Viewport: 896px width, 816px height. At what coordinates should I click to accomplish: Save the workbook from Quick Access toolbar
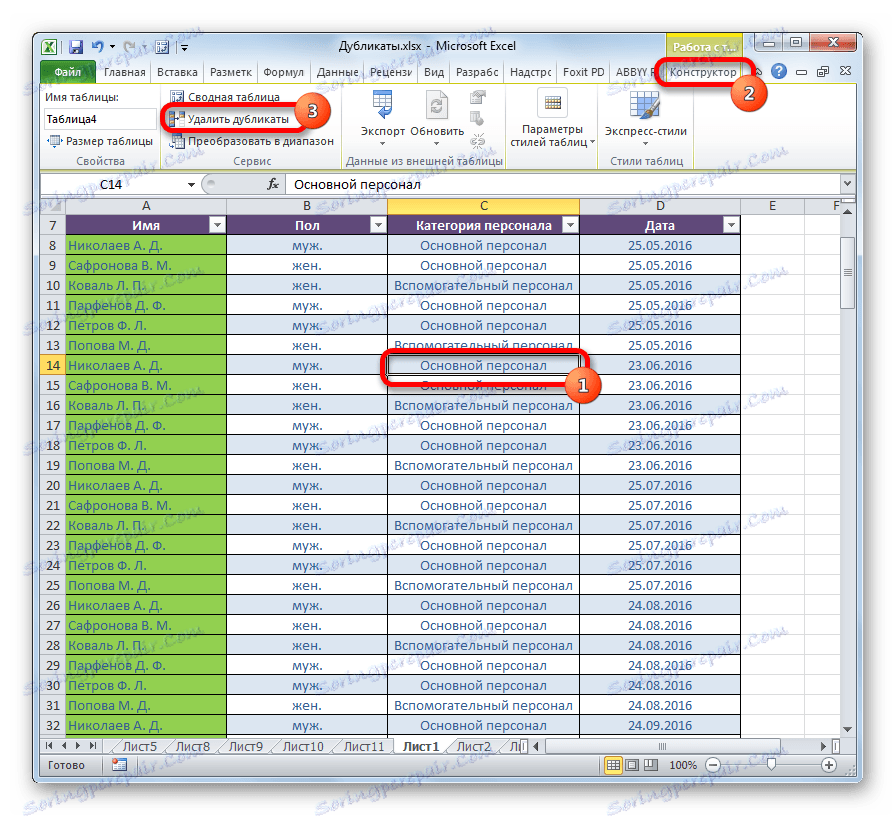click(75, 45)
